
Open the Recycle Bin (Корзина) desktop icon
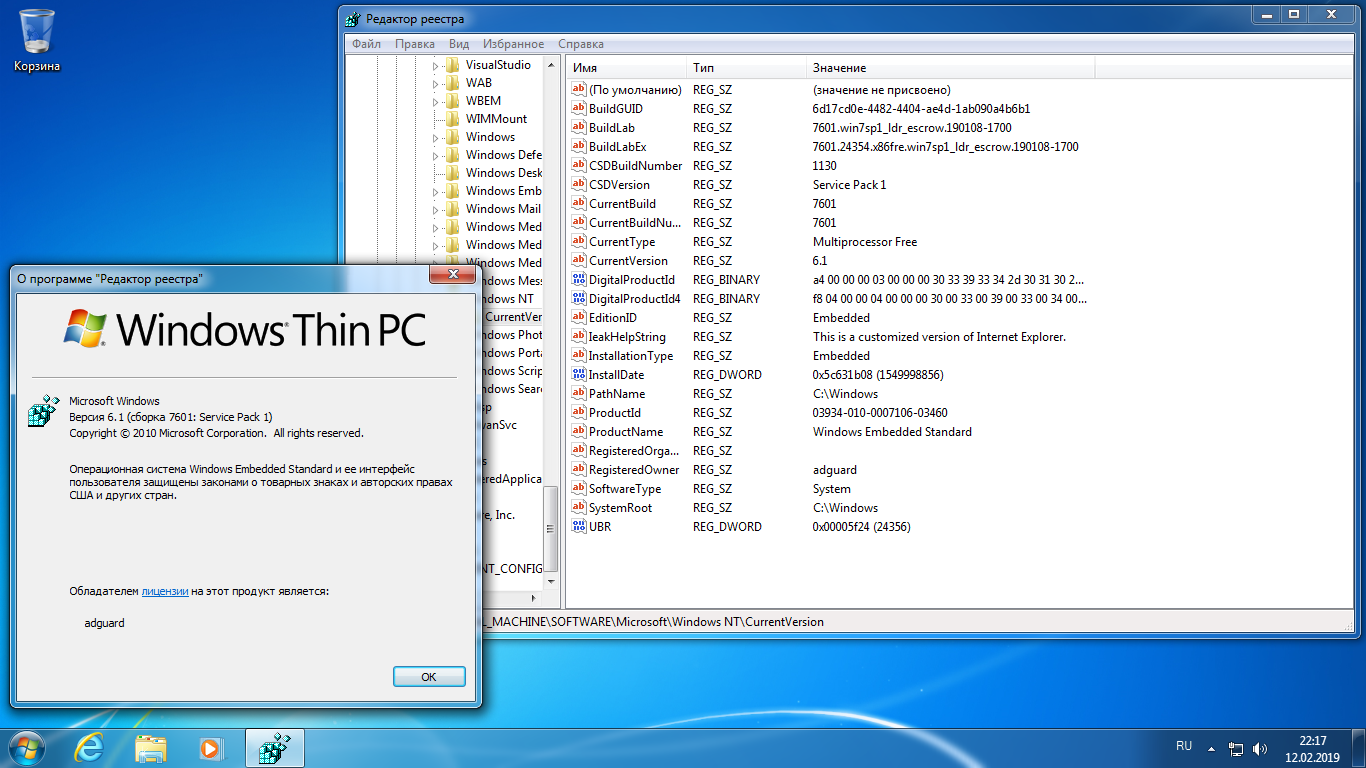[37, 40]
